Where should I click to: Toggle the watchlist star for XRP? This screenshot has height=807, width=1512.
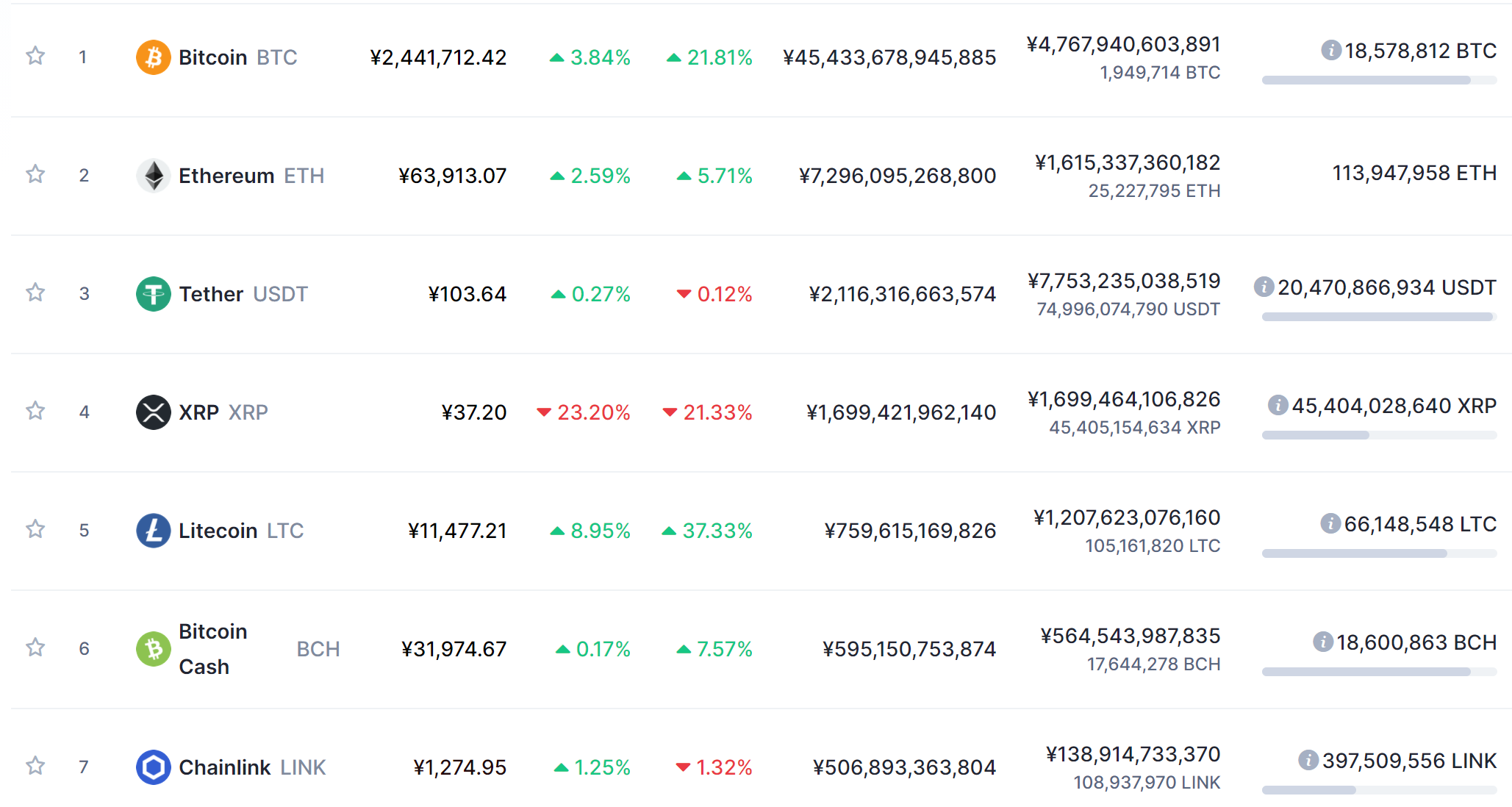(x=35, y=411)
